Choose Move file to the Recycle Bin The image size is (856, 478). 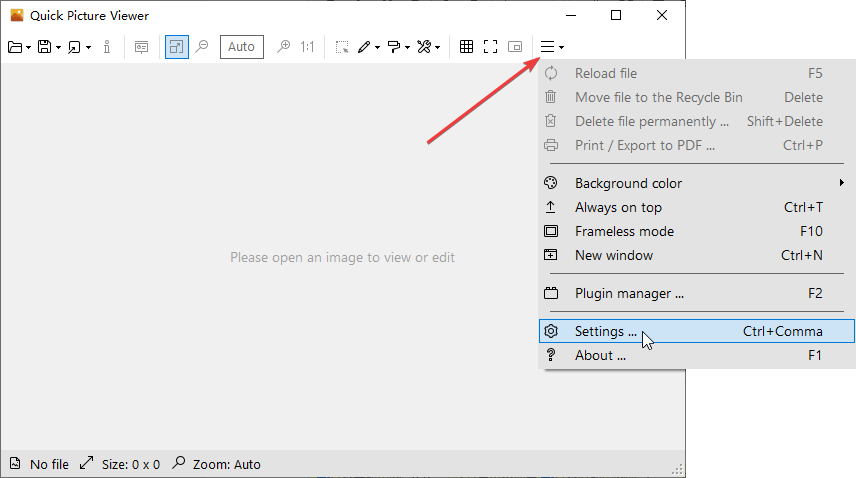[697, 97]
